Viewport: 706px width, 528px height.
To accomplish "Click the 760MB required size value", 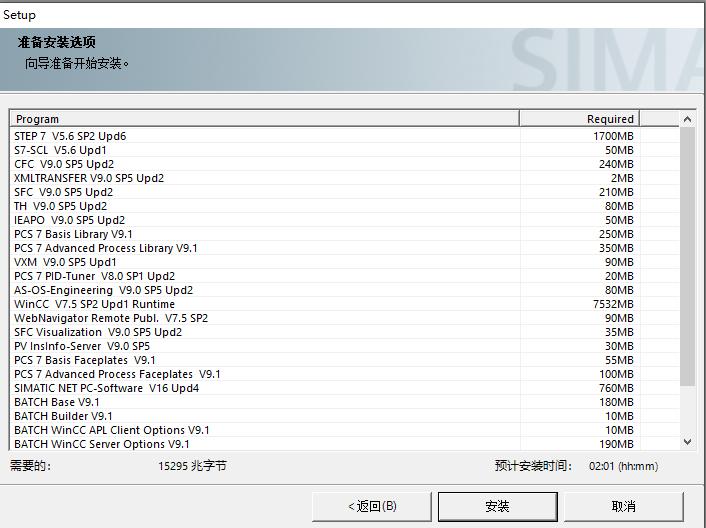I will pyautogui.click(x=616, y=388).
